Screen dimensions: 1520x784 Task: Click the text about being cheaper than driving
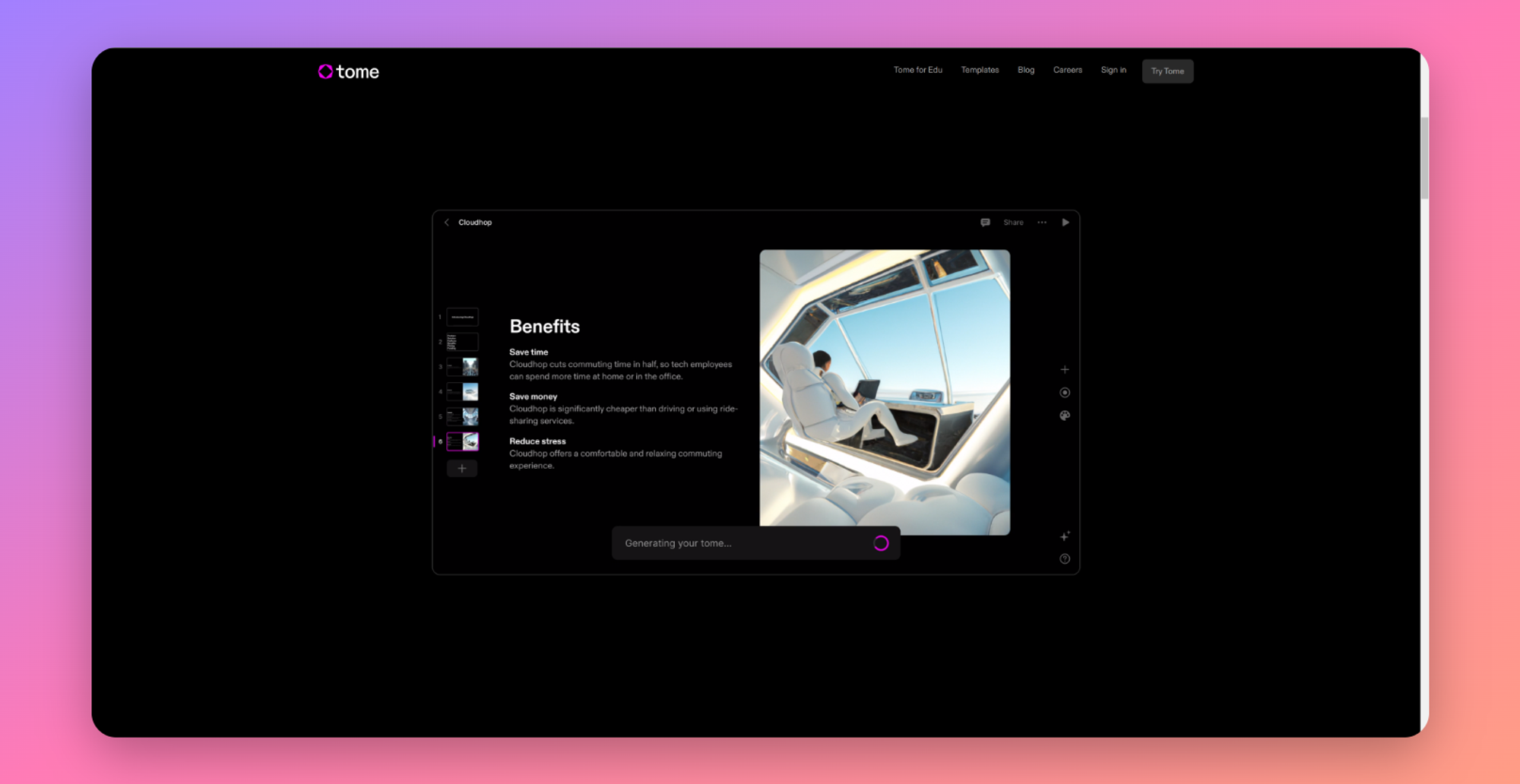pyautogui.click(x=623, y=415)
